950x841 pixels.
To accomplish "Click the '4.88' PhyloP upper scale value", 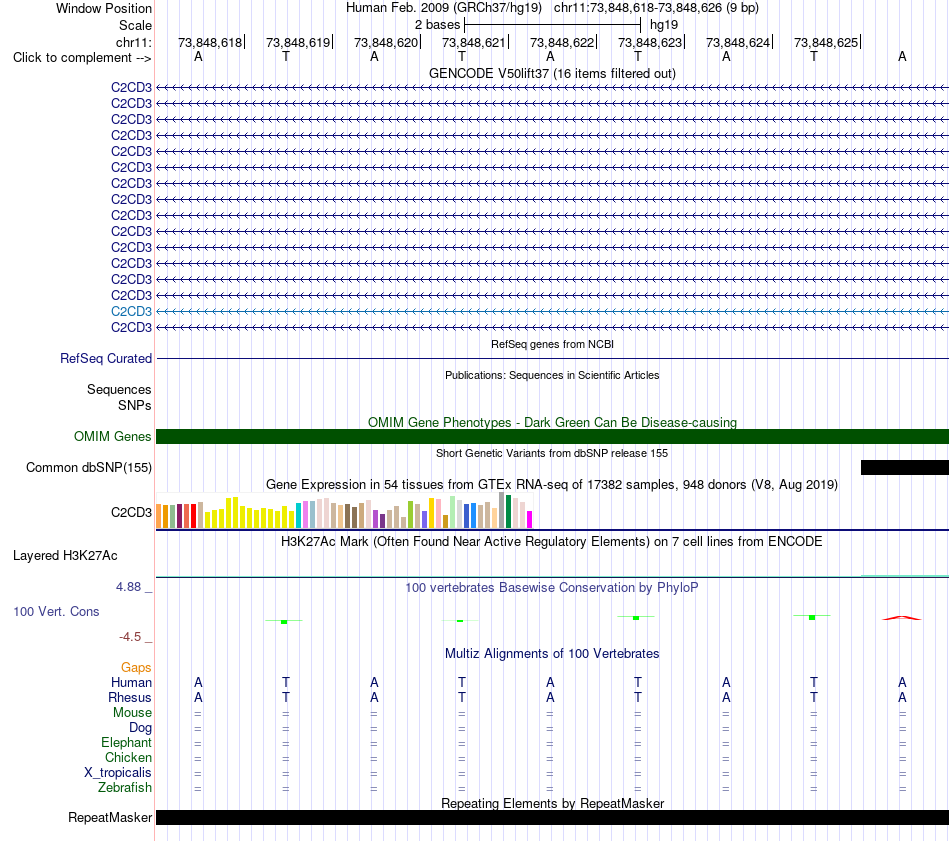I will [x=128, y=587].
